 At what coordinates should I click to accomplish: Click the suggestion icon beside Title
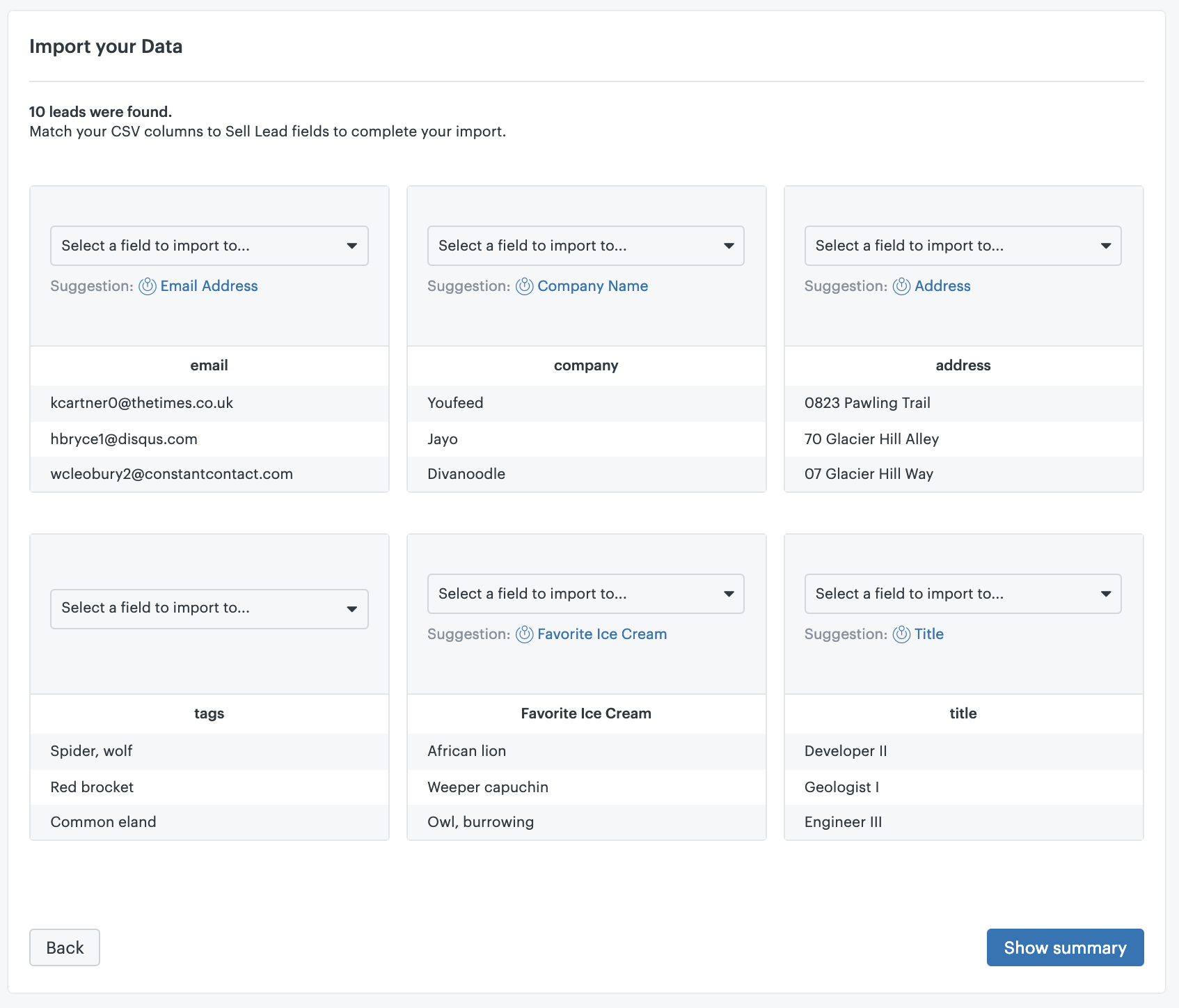pyautogui.click(x=902, y=634)
